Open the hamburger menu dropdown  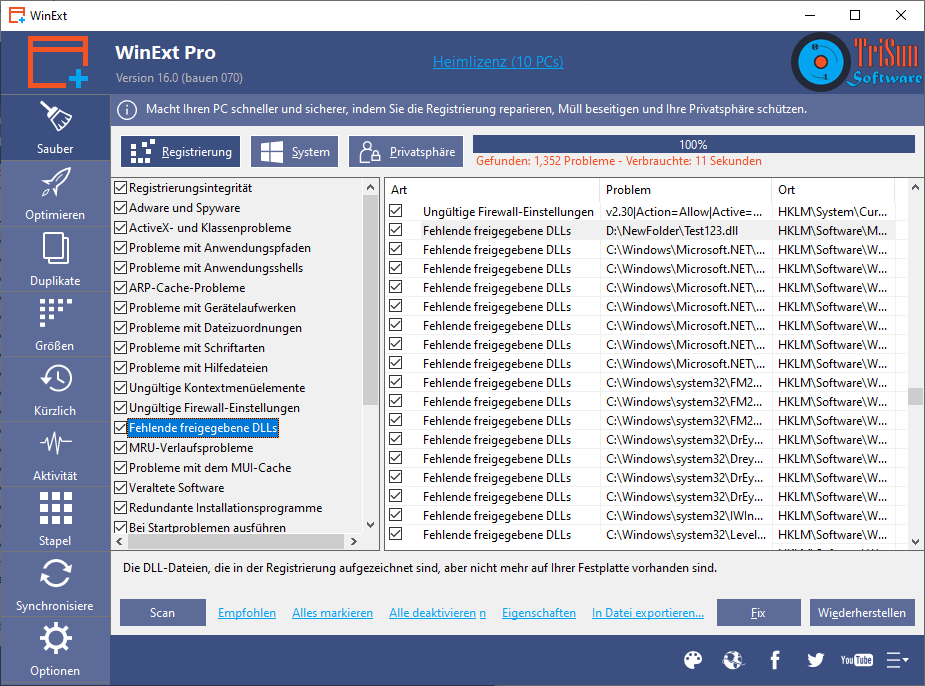(897, 659)
